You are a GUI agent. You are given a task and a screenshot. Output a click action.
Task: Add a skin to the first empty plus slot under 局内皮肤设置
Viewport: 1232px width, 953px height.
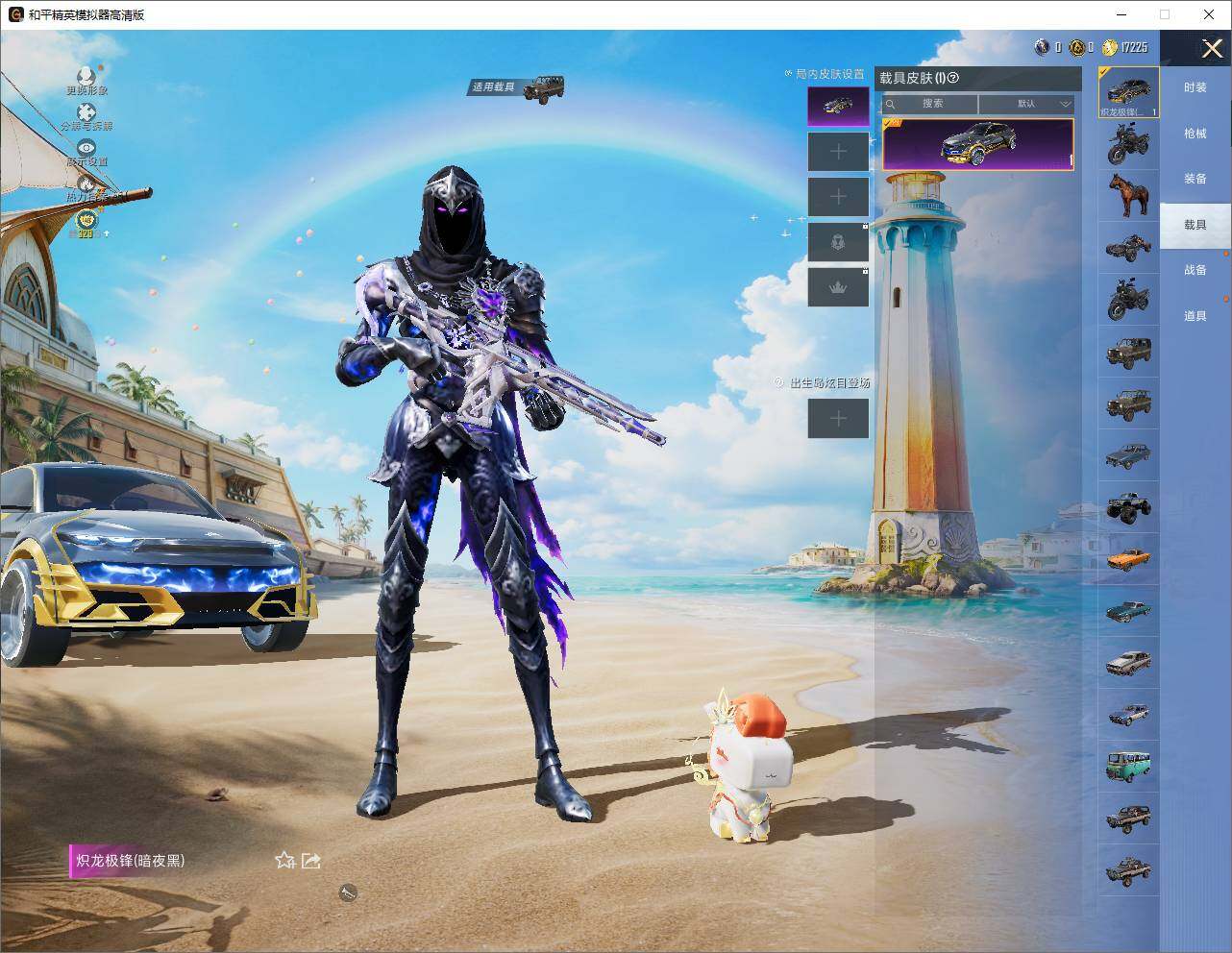click(838, 152)
